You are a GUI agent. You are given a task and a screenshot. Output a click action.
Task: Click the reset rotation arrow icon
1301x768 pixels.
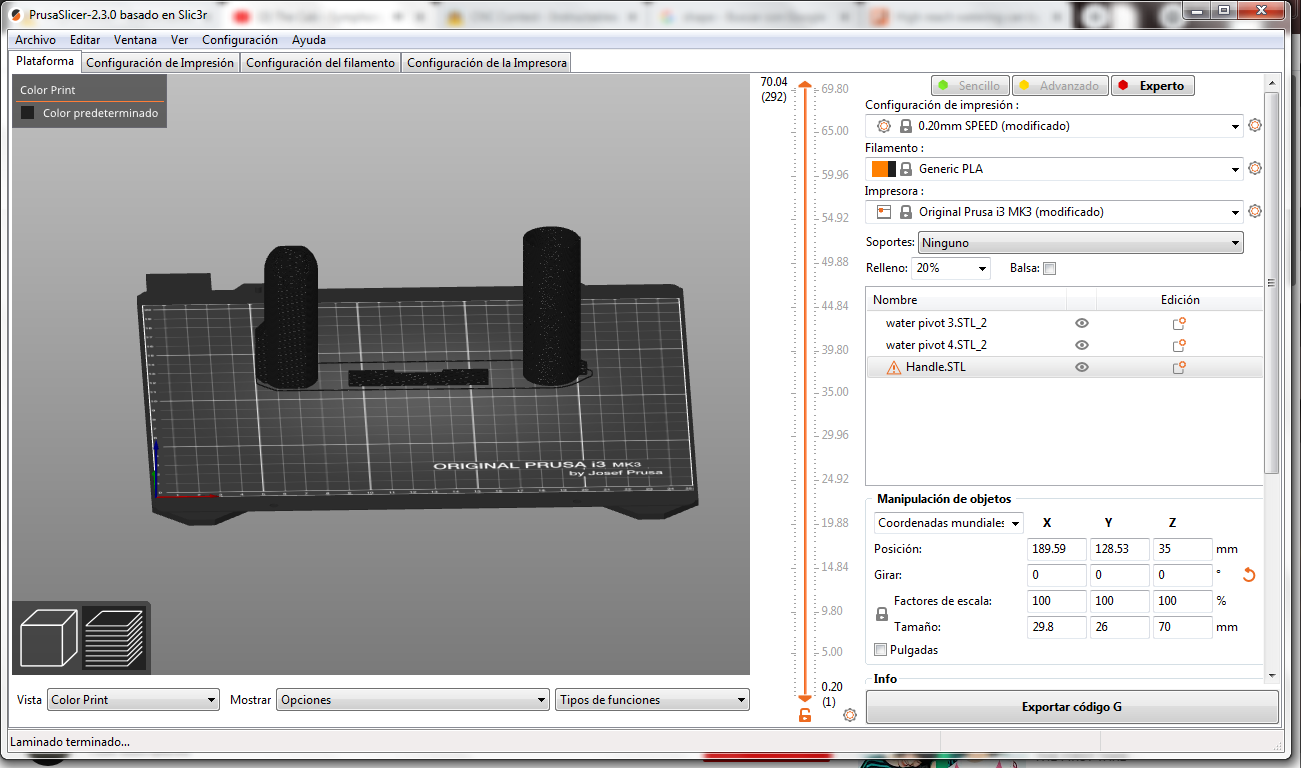[1248, 575]
